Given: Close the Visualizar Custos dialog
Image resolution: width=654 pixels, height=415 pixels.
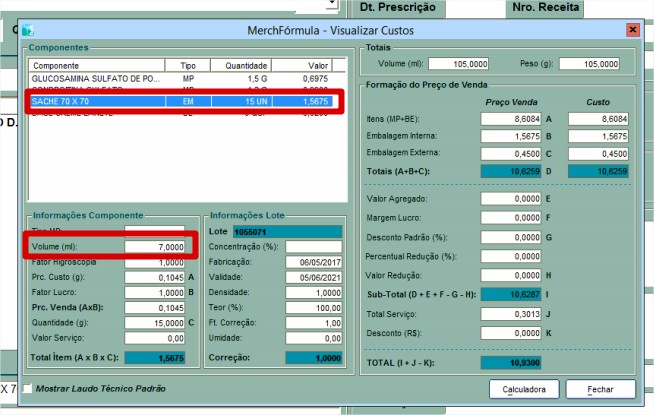Looking at the screenshot, I should click(x=632, y=30).
